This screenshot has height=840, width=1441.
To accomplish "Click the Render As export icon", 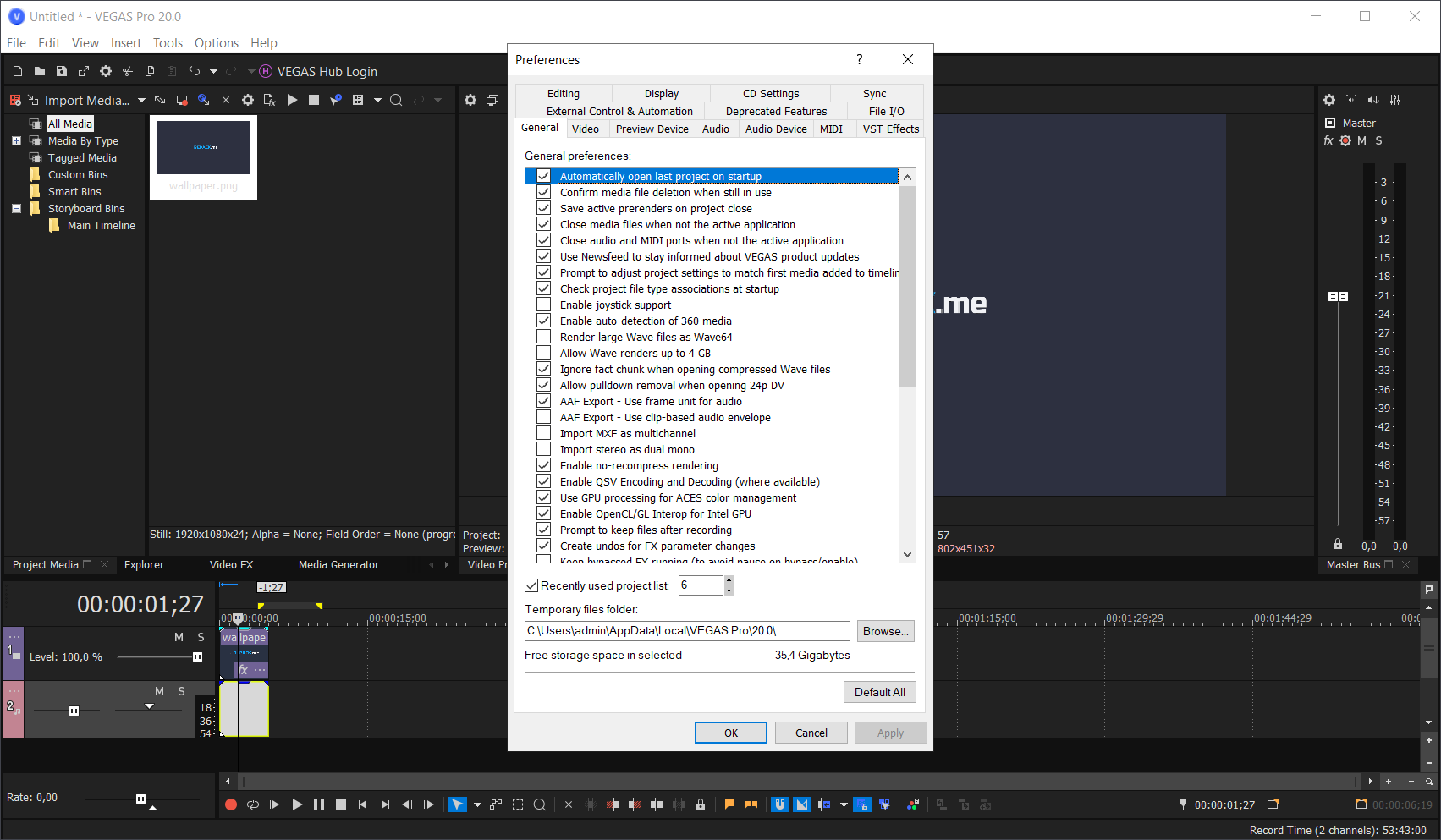I will pyautogui.click(x=84, y=72).
